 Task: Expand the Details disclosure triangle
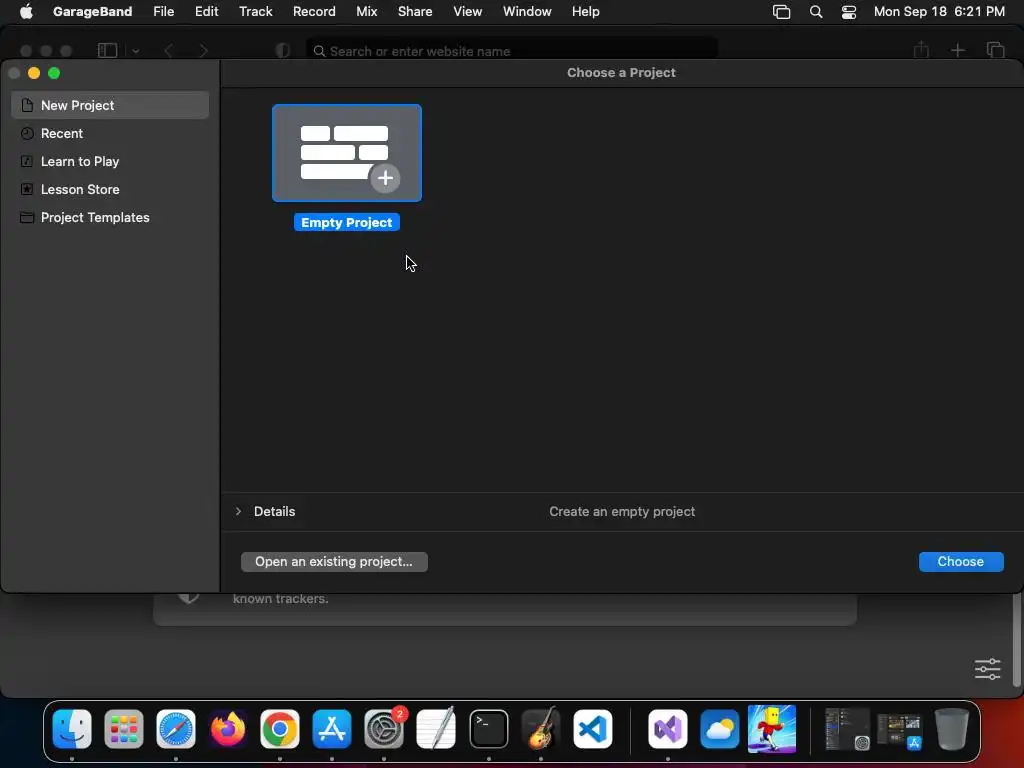(x=238, y=511)
